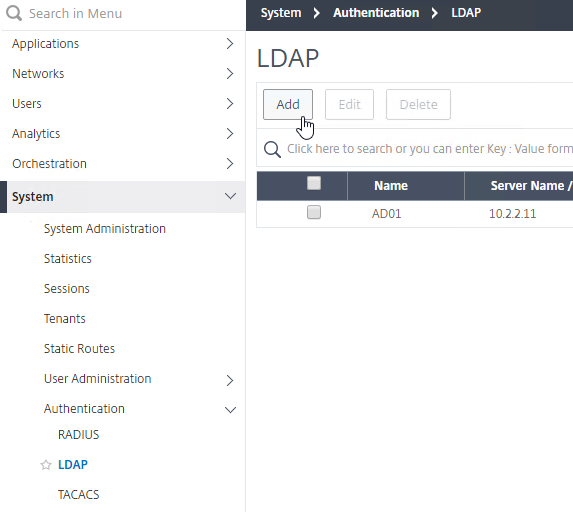The width and height of the screenshot is (573, 512).
Task: Expand the Networks menu arrow
Action: pyautogui.click(x=229, y=73)
